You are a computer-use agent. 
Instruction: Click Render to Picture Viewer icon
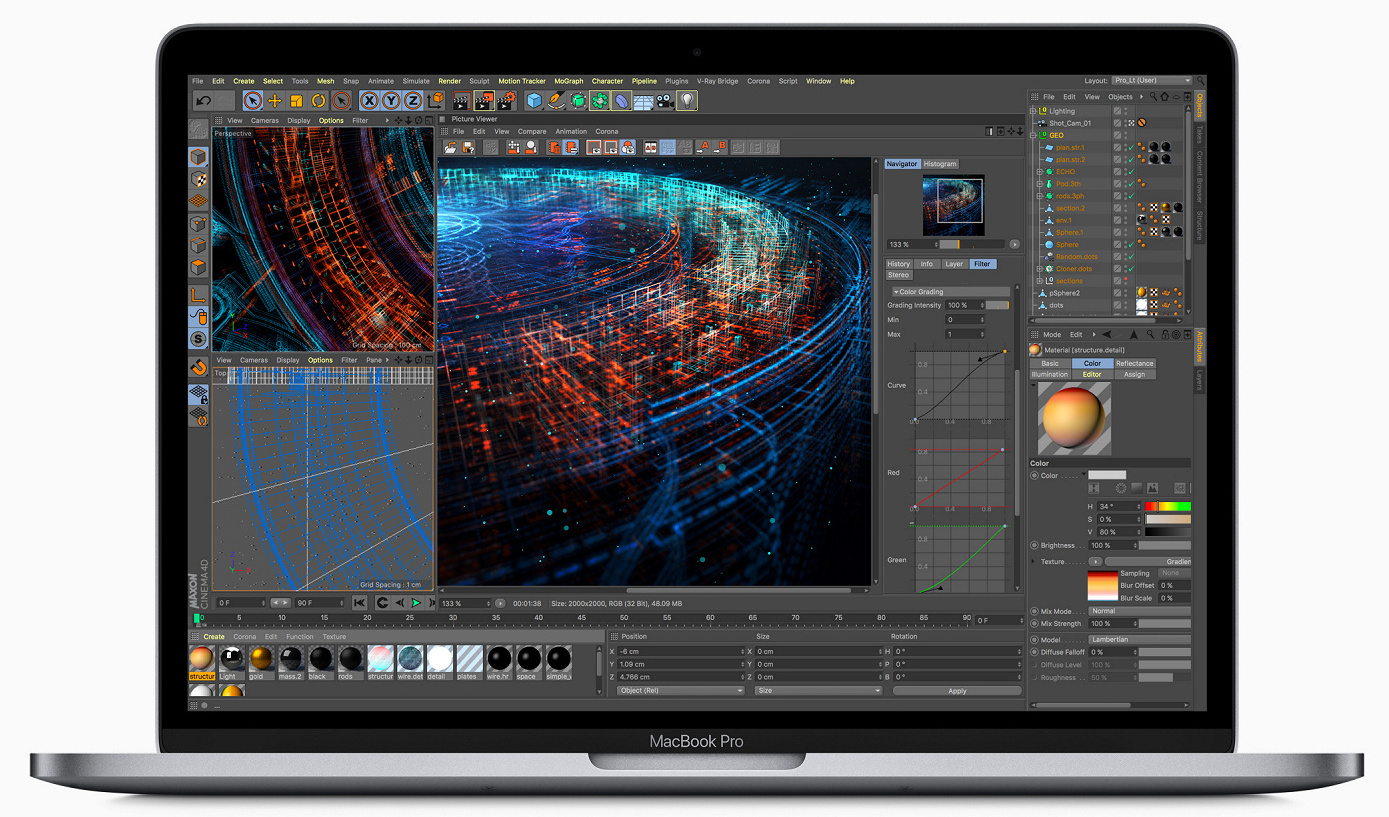[x=484, y=101]
